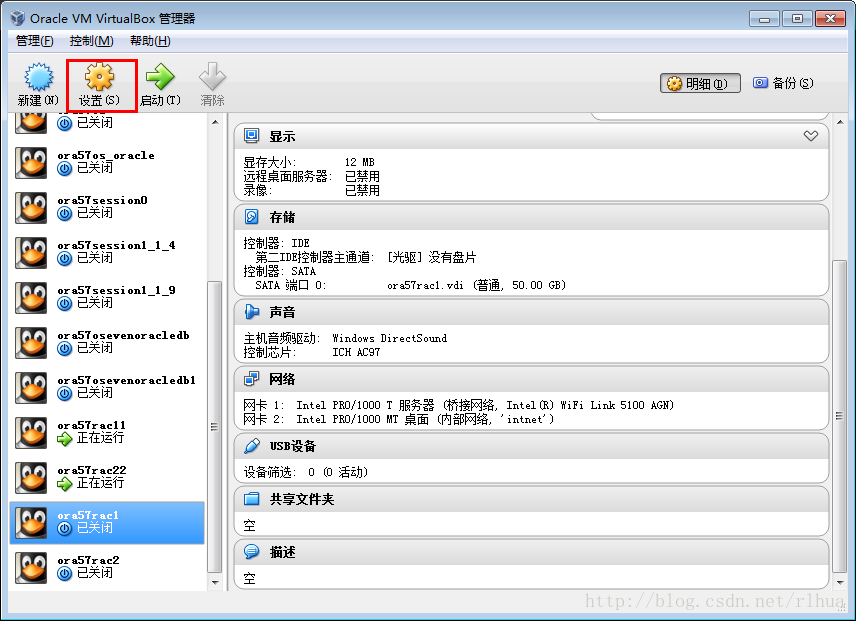Open the 帮助(H) menu
This screenshot has width=856, height=621.
(x=150, y=41)
